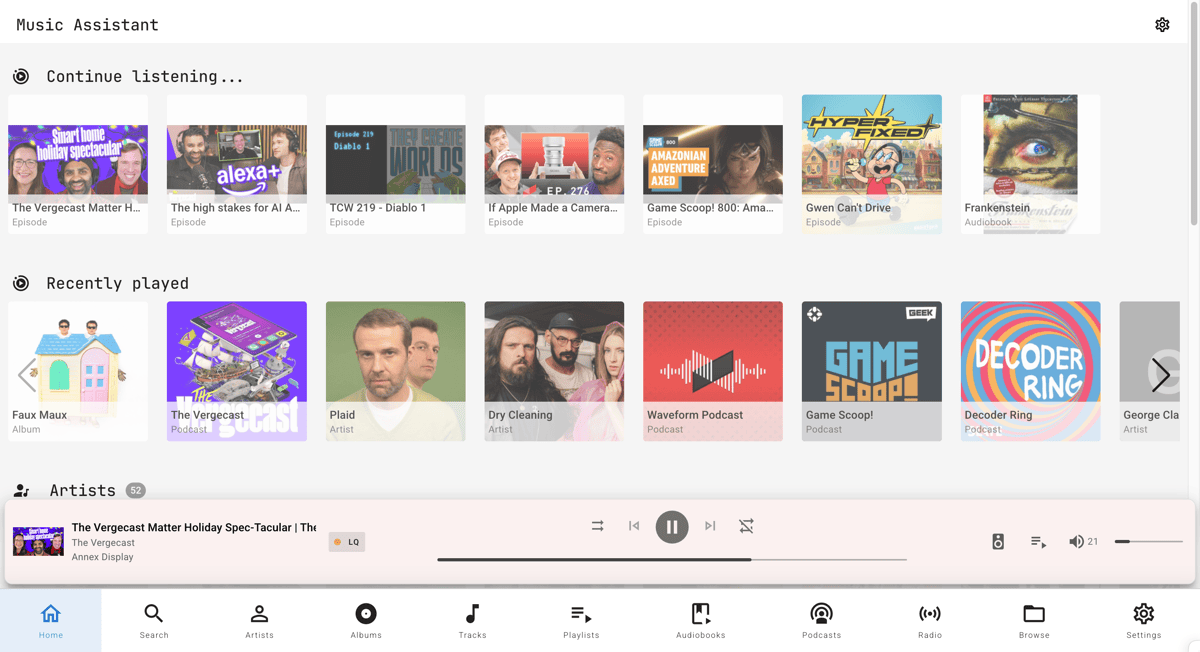Adjust the volume slider to maximum
The width and height of the screenshot is (1200, 652).
1180,541
